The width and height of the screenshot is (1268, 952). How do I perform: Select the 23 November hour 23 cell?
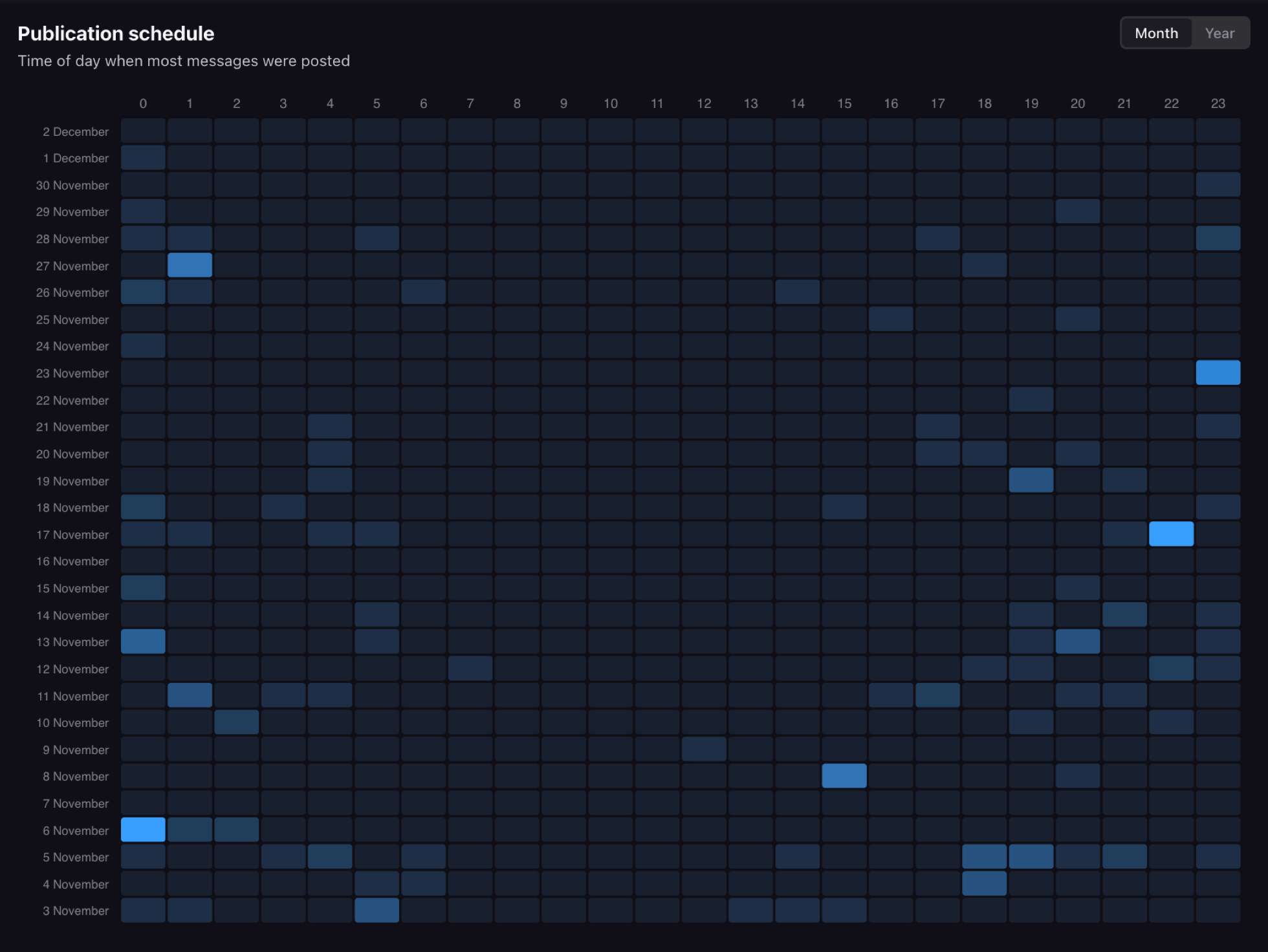[1218, 373]
